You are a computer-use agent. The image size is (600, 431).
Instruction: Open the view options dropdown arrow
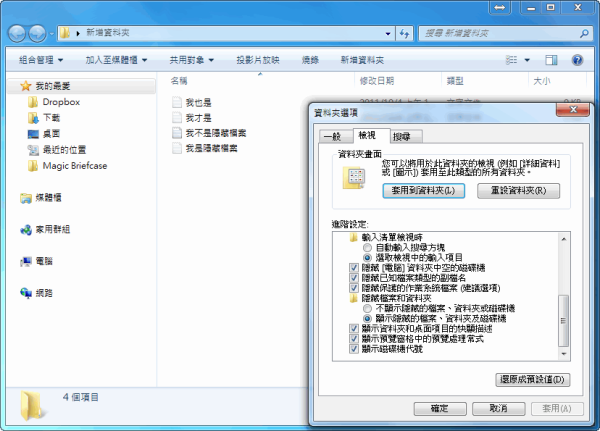pos(527,60)
